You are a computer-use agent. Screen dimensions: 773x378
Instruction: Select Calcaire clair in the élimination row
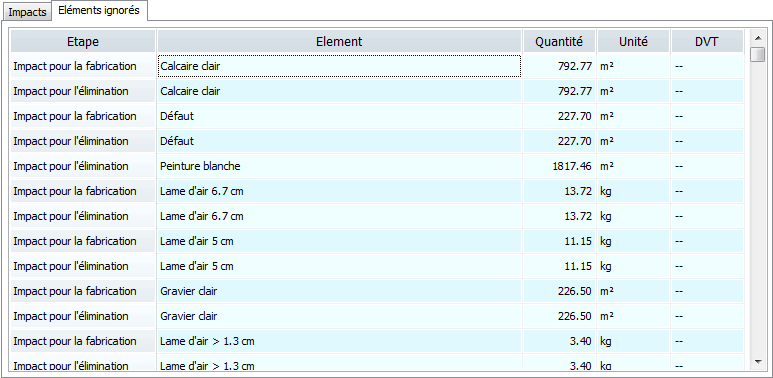click(x=339, y=91)
